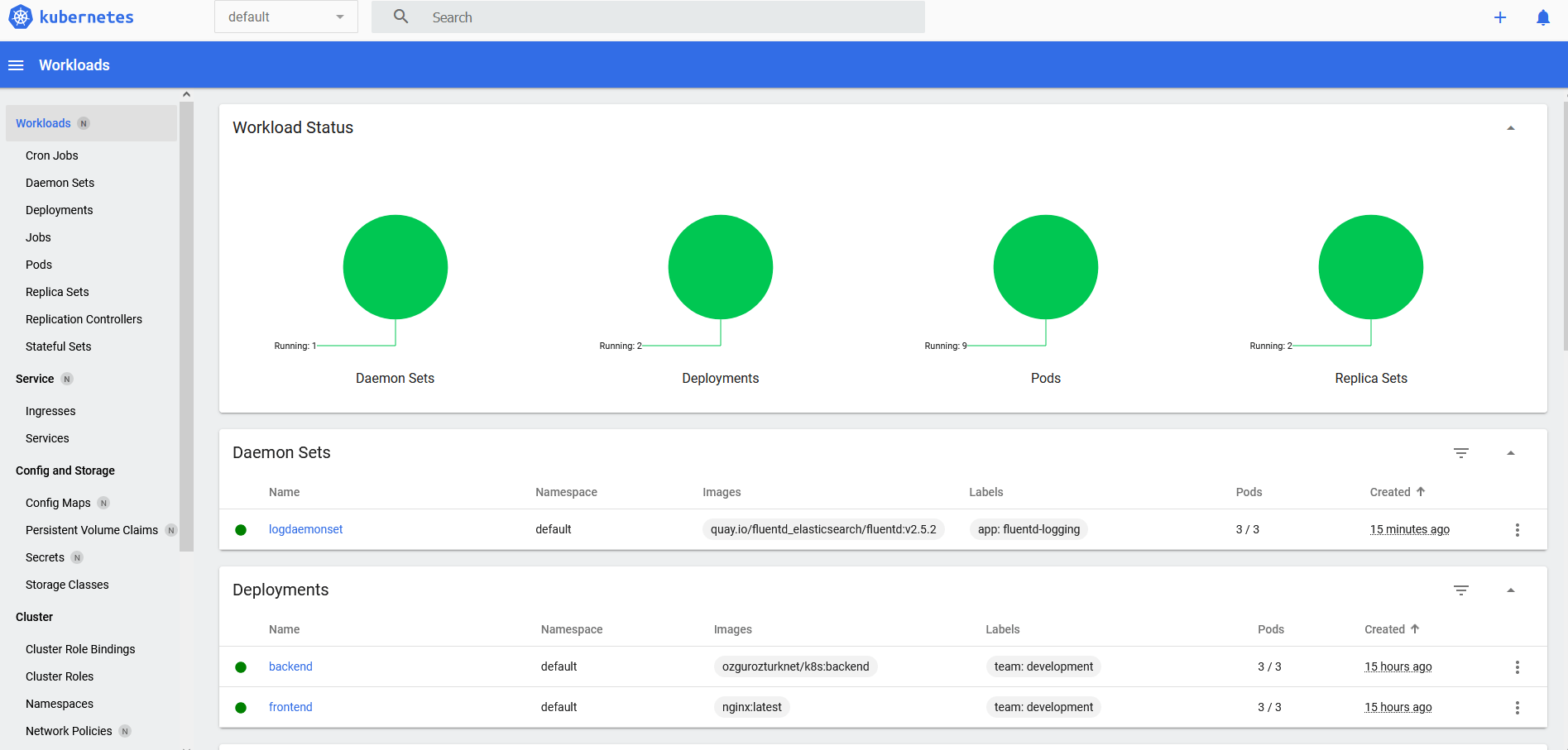The width and height of the screenshot is (1568, 750).
Task: Select Pods in the sidebar
Action: click(x=38, y=265)
